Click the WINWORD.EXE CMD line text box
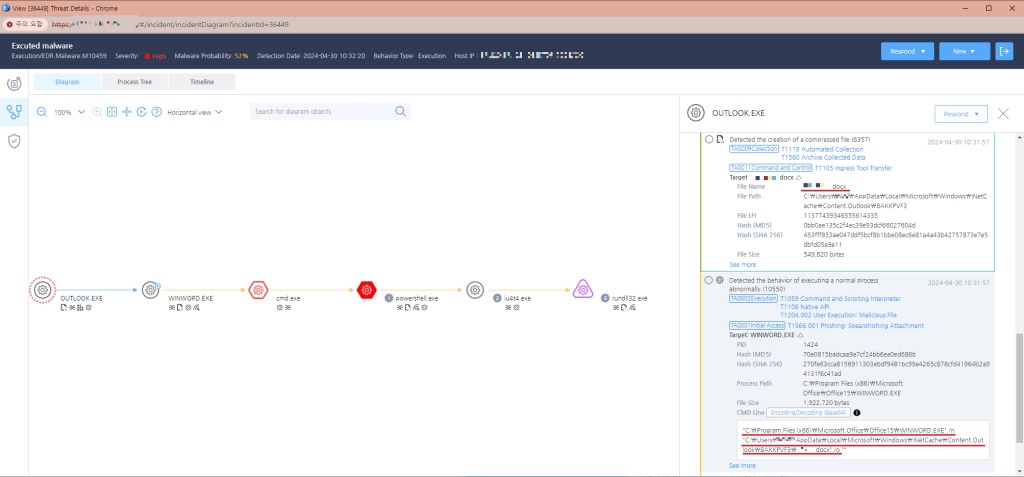The width and height of the screenshot is (1024, 477). click(862, 439)
